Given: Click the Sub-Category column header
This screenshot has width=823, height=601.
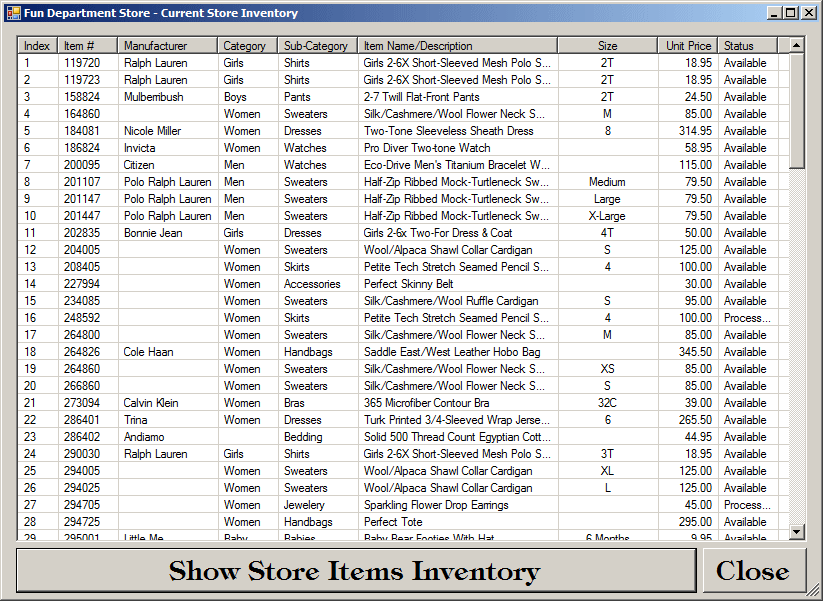Looking at the screenshot, I should tap(318, 46).
